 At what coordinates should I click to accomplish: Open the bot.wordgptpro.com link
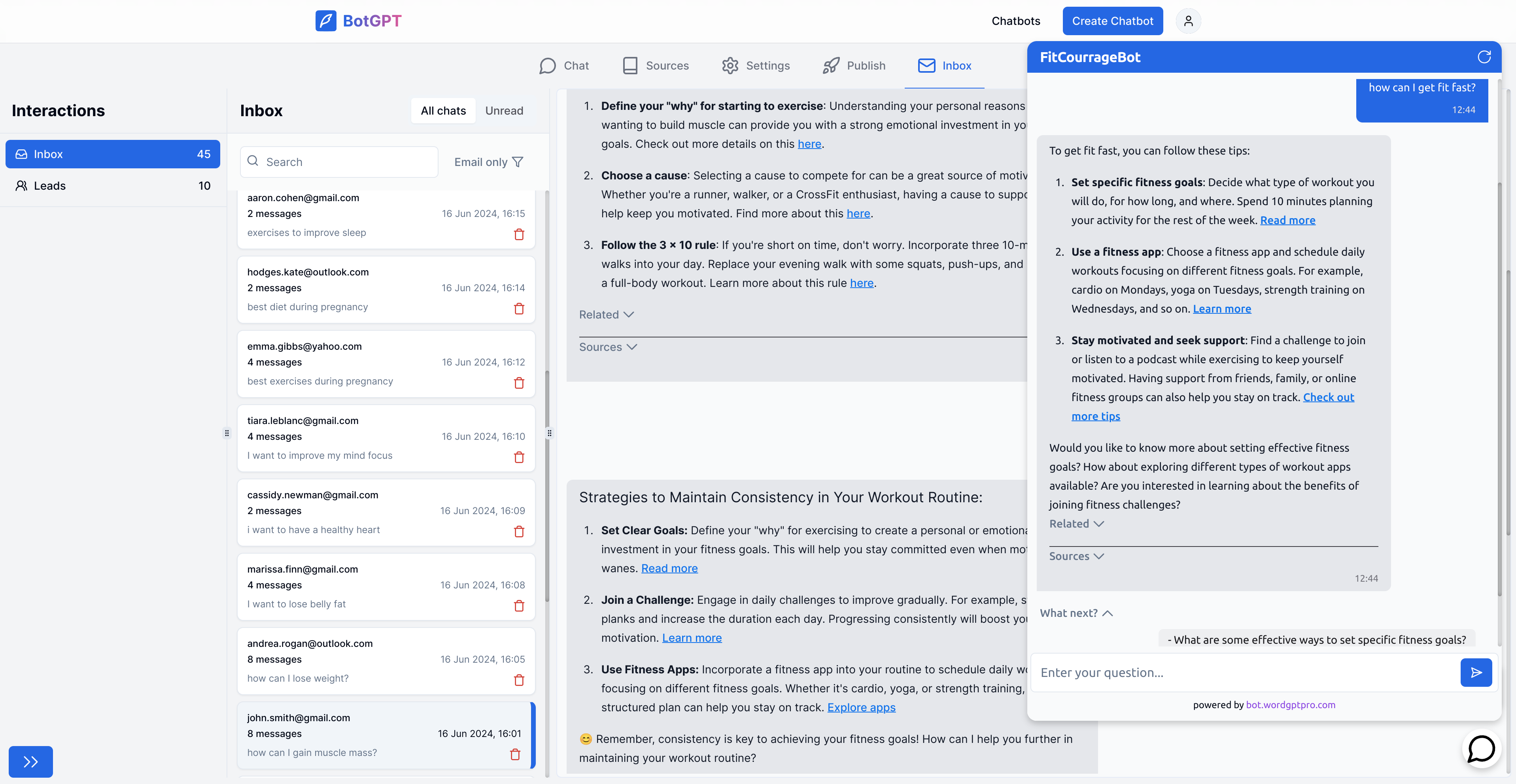pos(1290,705)
